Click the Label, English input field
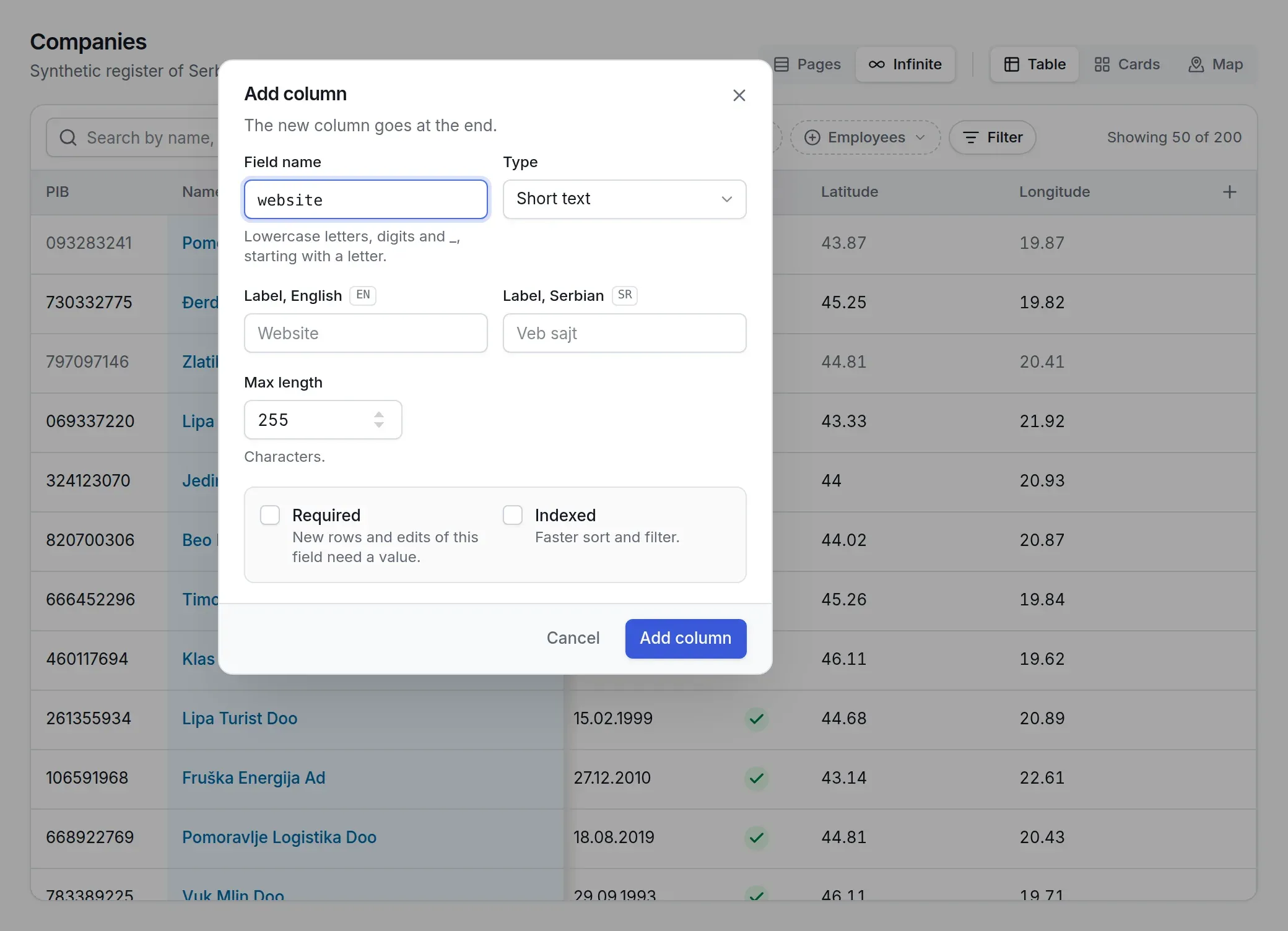 pyautogui.click(x=366, y=333)
